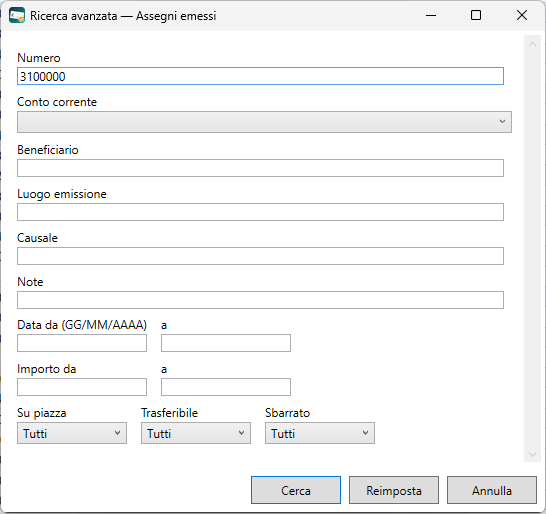This screenshot has height=514, width=546.
Task: Select the maximum Importo field
Action: (226, 387)
